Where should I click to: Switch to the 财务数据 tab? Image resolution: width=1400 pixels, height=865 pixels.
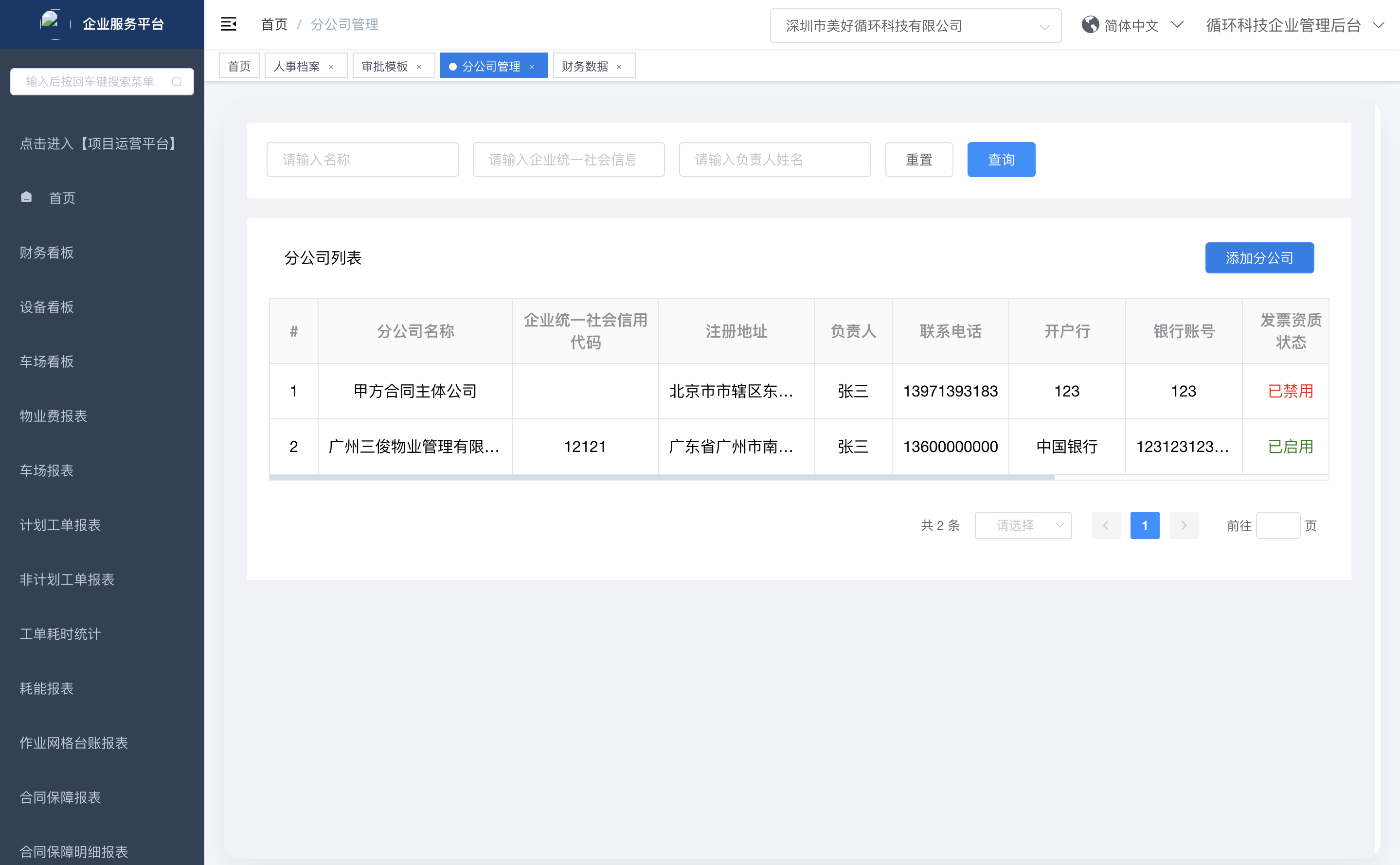pos(585,66)
